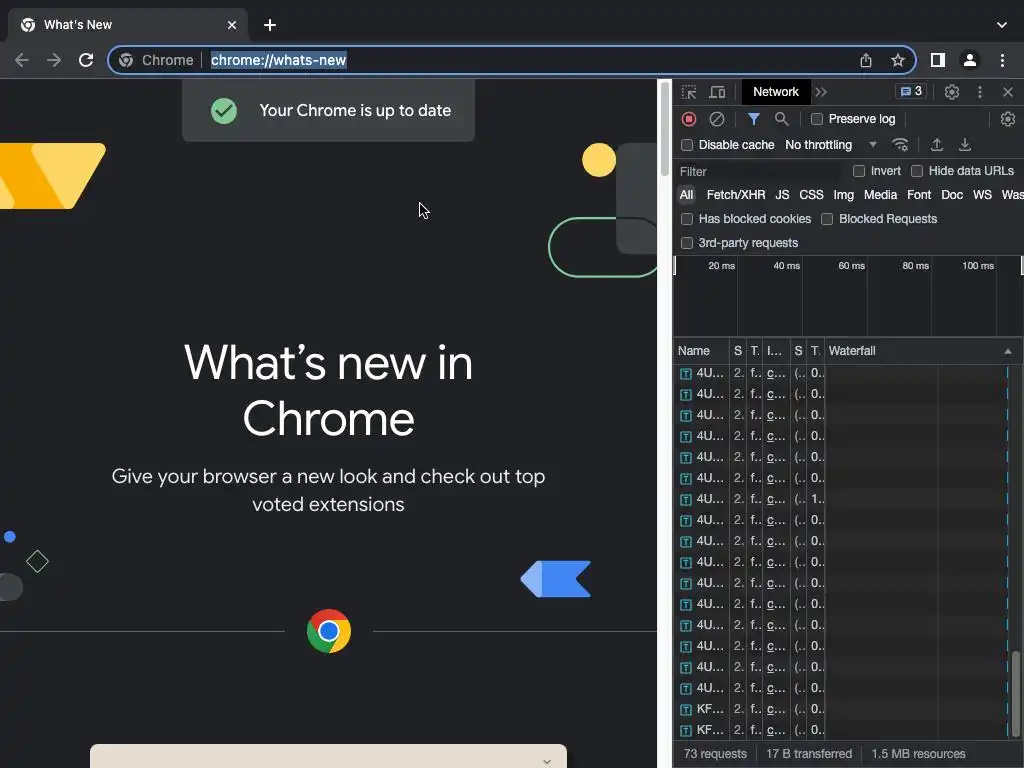Open the 3 issues badge
The width and height of the screenshot is (1024, 768).
point(911,91)
